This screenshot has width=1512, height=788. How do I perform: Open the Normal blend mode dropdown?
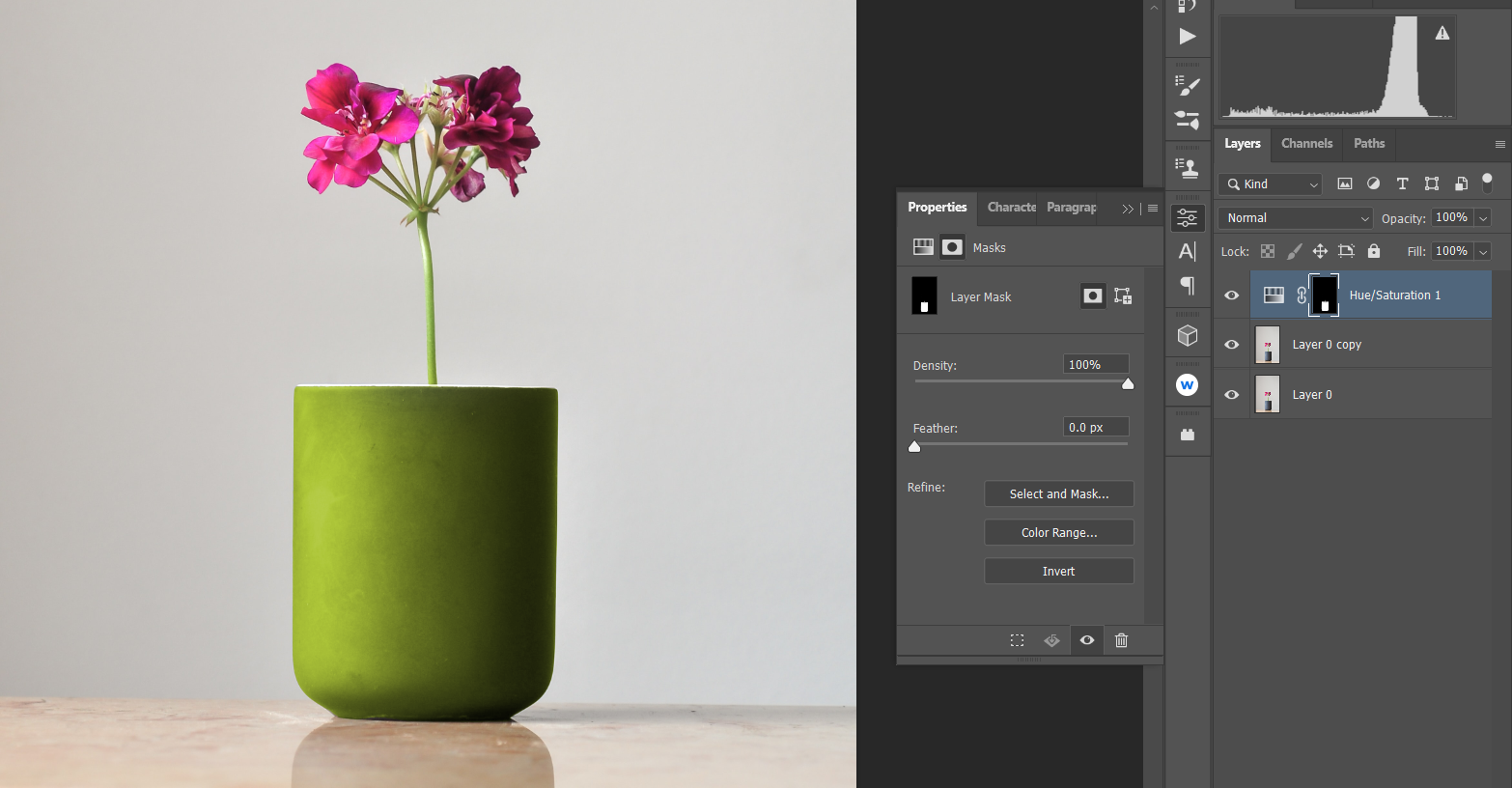tap(1296, 218)
